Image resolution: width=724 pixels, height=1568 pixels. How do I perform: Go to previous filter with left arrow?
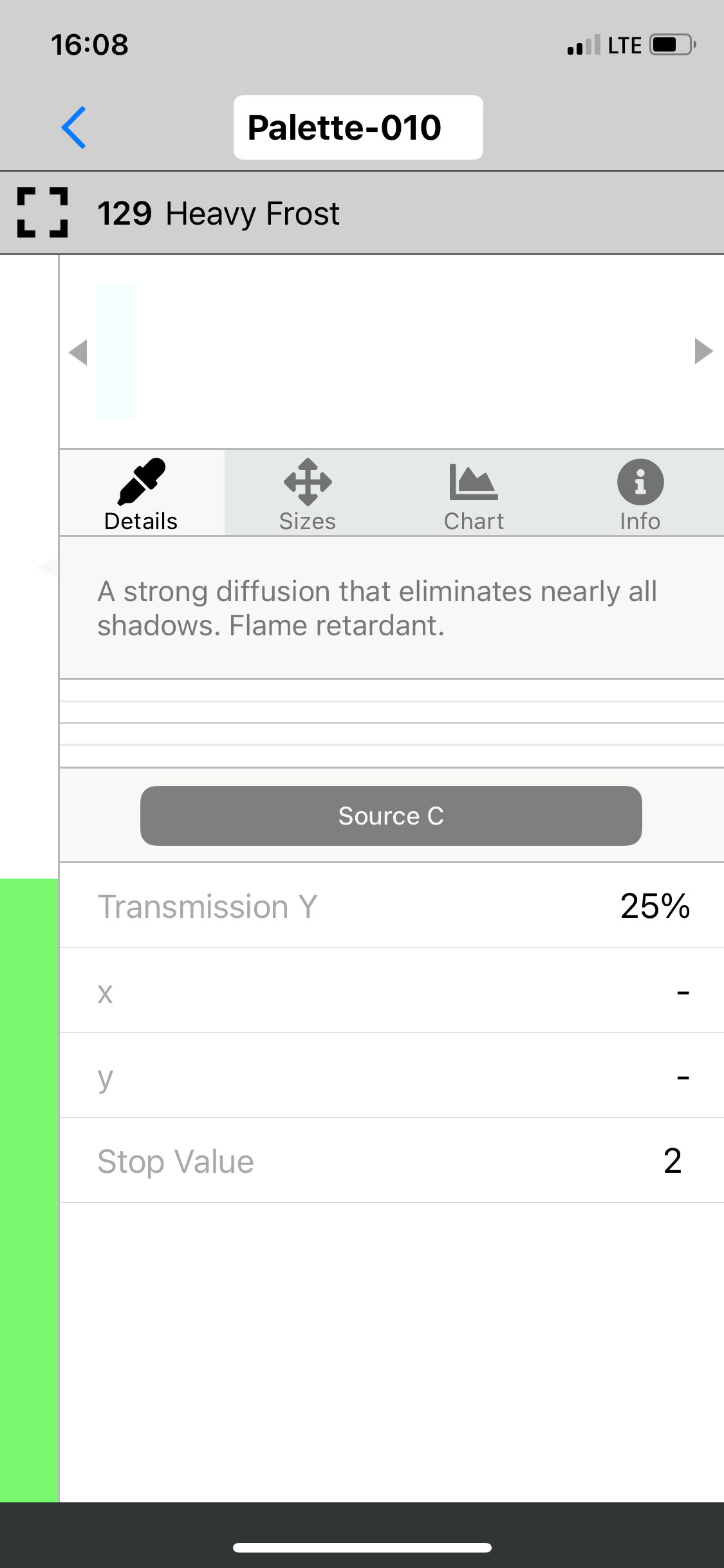pyautogui.click(x=79, y=352)
